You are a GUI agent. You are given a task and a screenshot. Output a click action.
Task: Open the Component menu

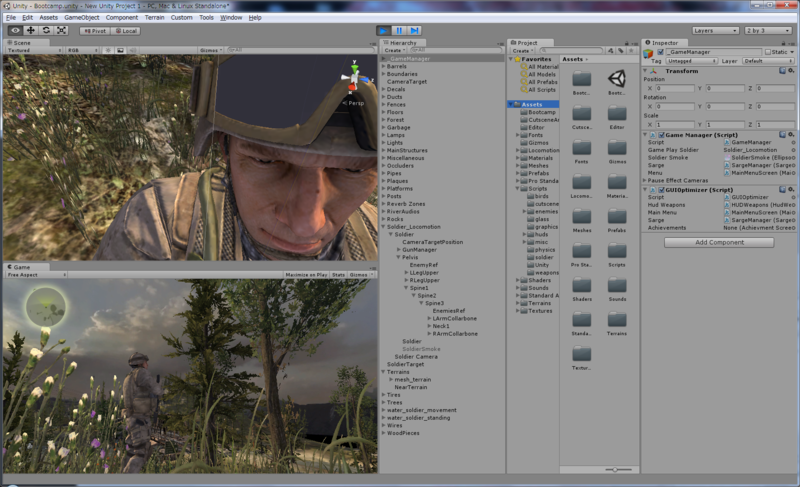click(121, 17)
